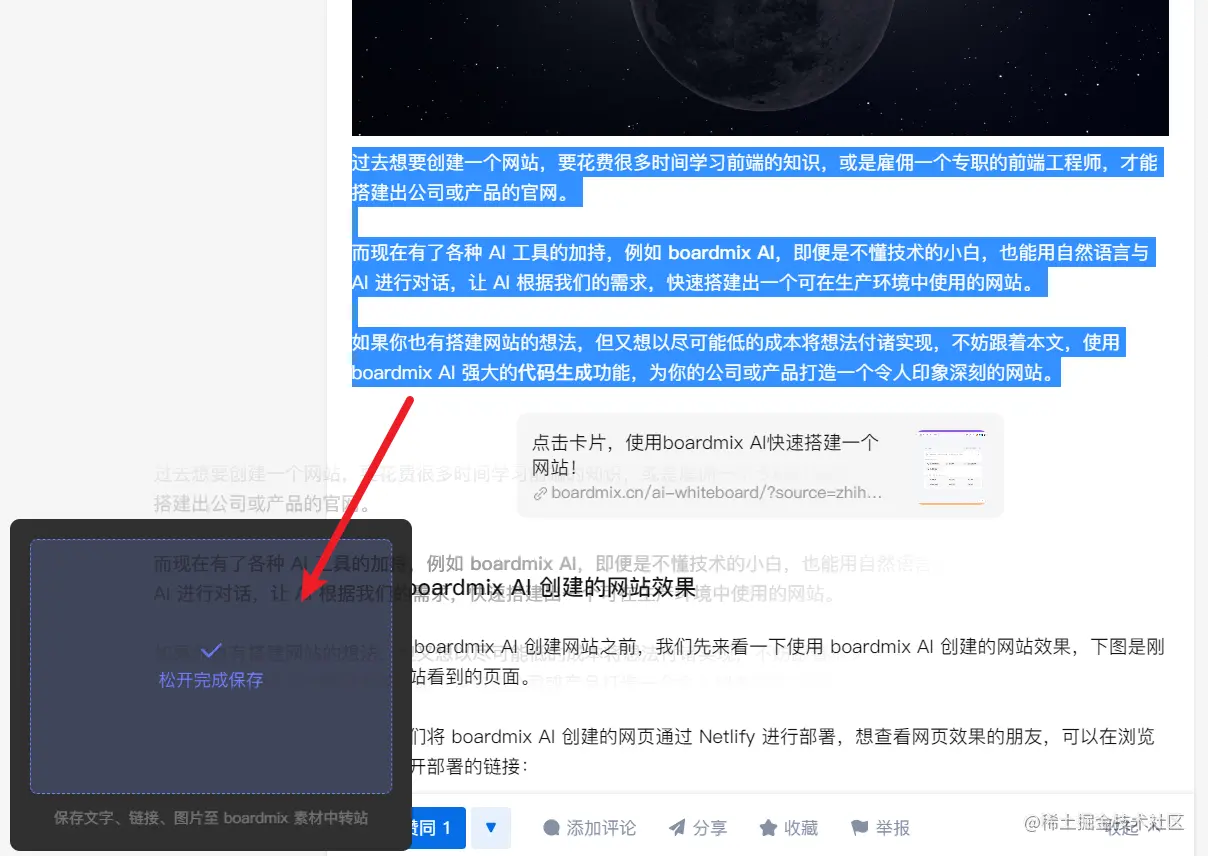Click the moon image at article top
This screenshot has height=856, width=1208.
(760, 67)
